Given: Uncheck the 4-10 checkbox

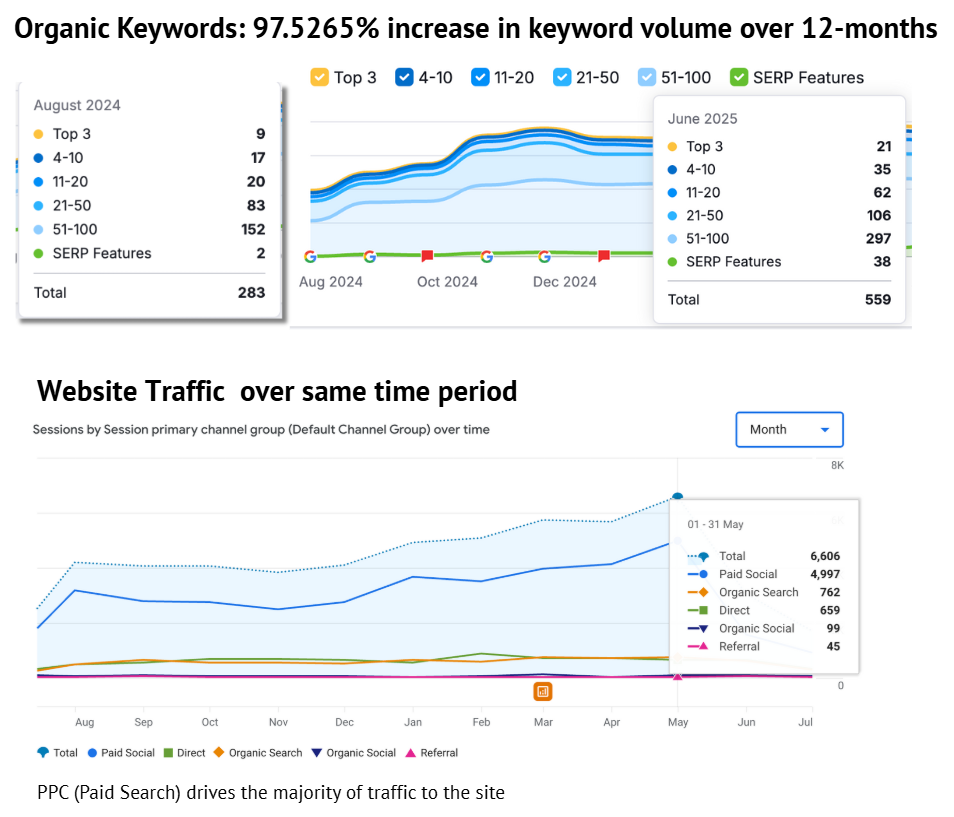Looking at the screenshot, I should pos(404,77).
